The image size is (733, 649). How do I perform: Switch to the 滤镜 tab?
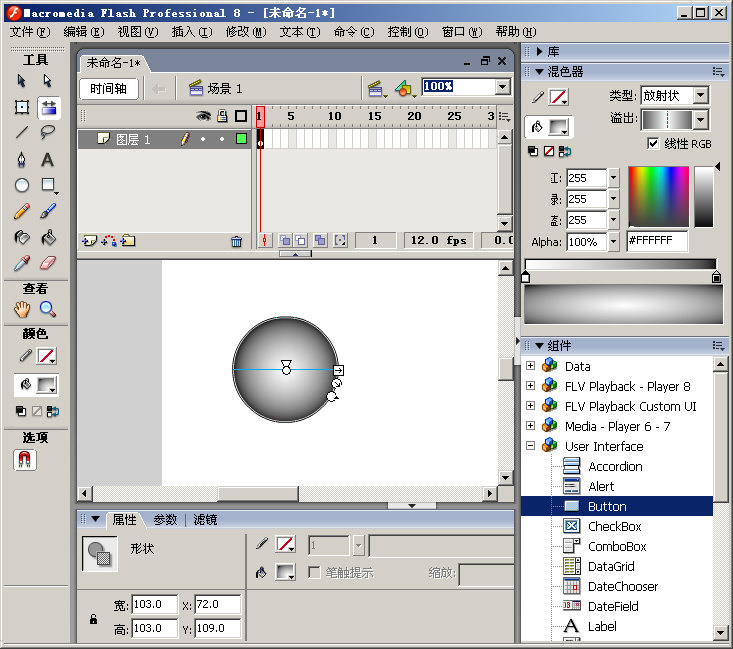(204, 520)
